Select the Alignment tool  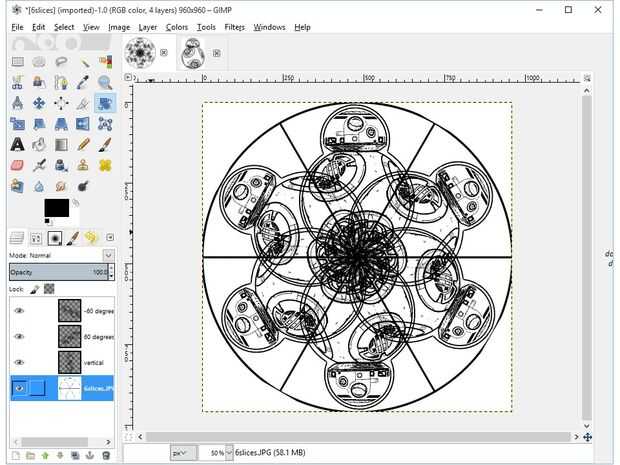(x=61, y=104)
